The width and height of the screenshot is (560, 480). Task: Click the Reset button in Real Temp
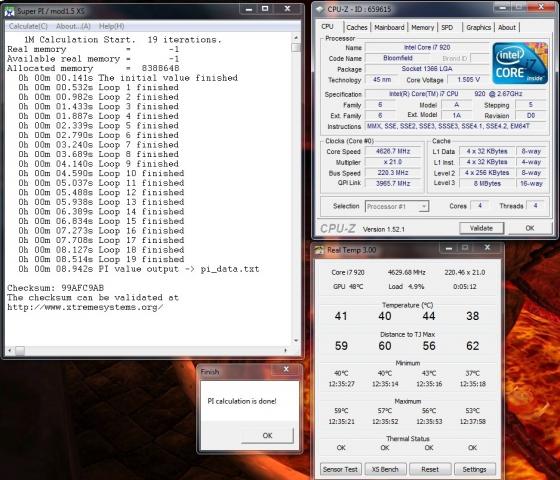[430, 469]
